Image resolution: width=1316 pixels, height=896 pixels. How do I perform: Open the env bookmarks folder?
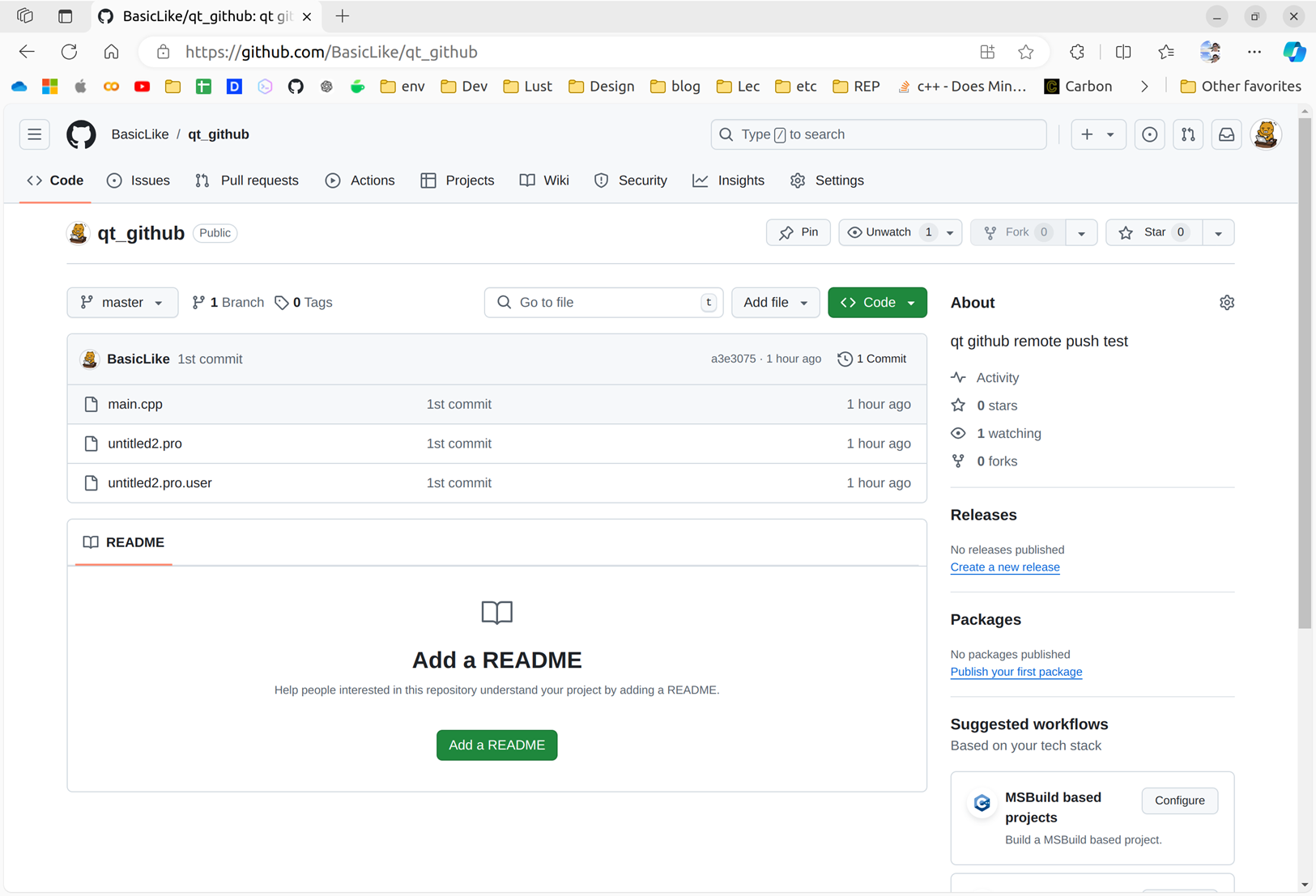(x=402, y=87)
